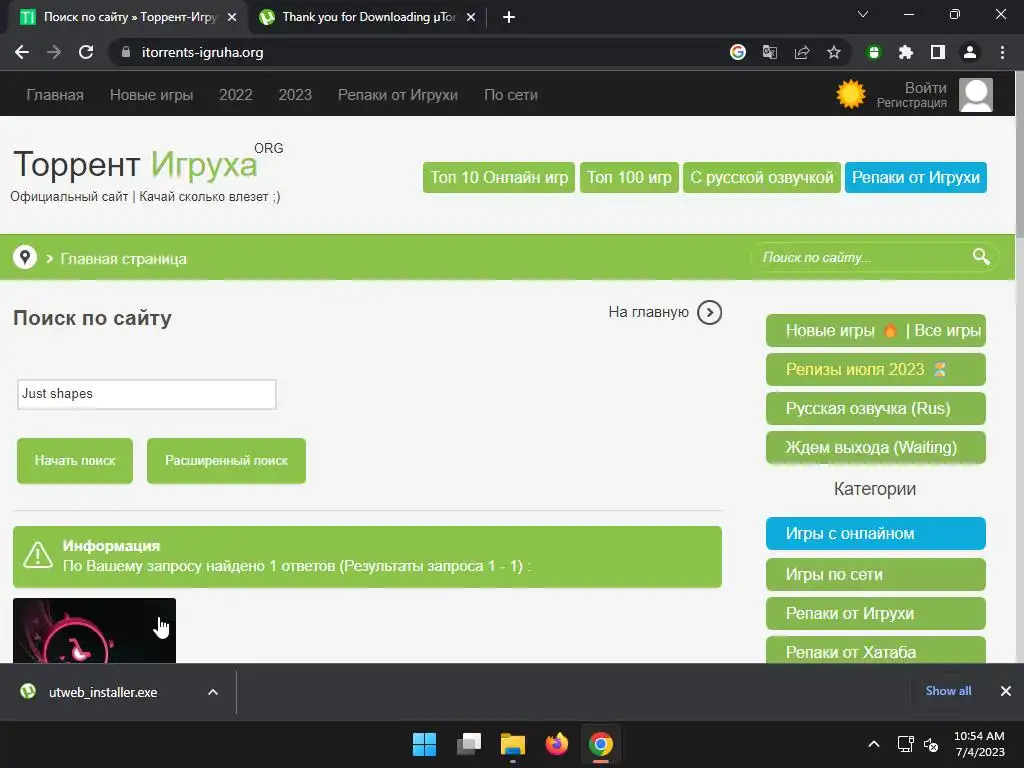Screen dimensions: 1024x768
Task: Click the На главную arrow circle icon
Action: click(709, 312)
